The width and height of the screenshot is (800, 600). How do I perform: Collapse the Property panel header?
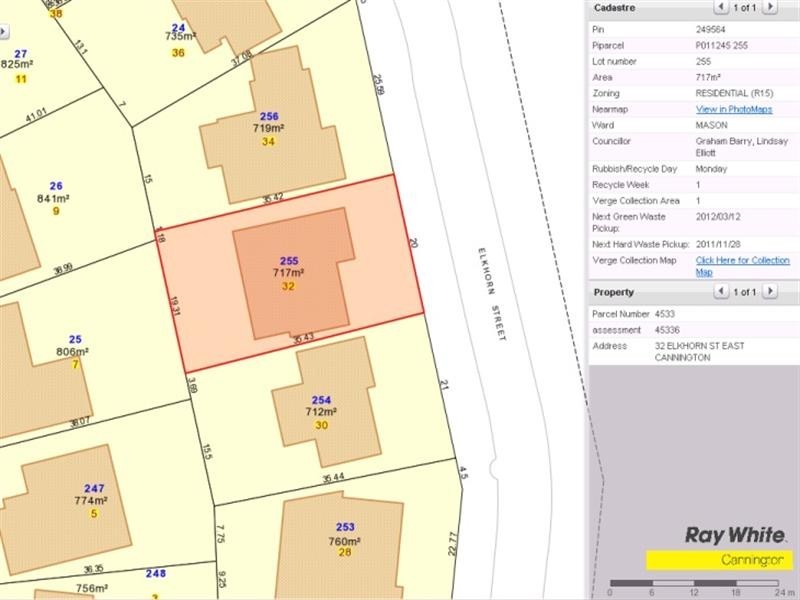click(x=614, y=292)
